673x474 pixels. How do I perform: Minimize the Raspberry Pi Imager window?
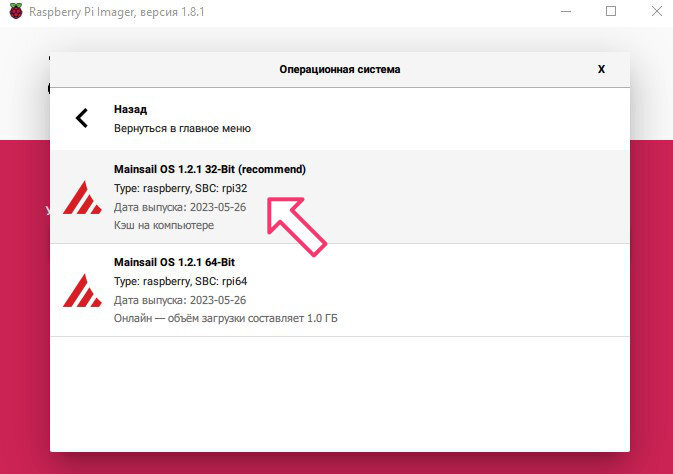(566, 12)
